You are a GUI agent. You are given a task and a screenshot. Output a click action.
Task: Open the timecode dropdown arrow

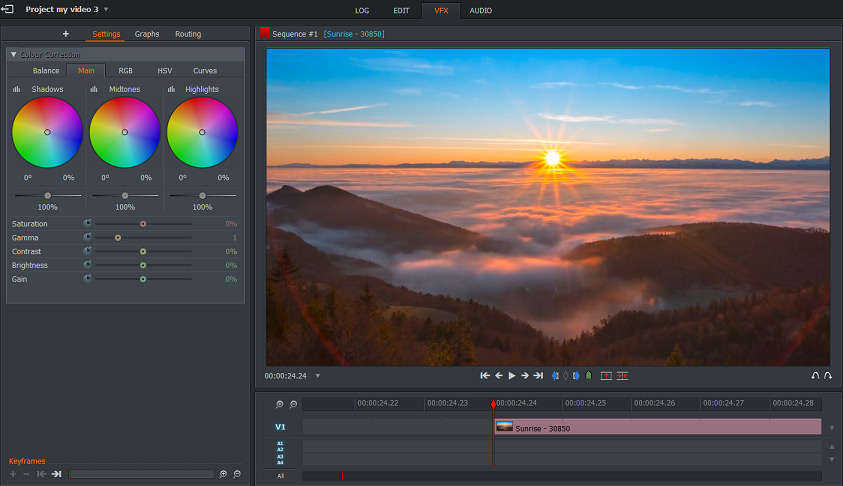(318, 376)
